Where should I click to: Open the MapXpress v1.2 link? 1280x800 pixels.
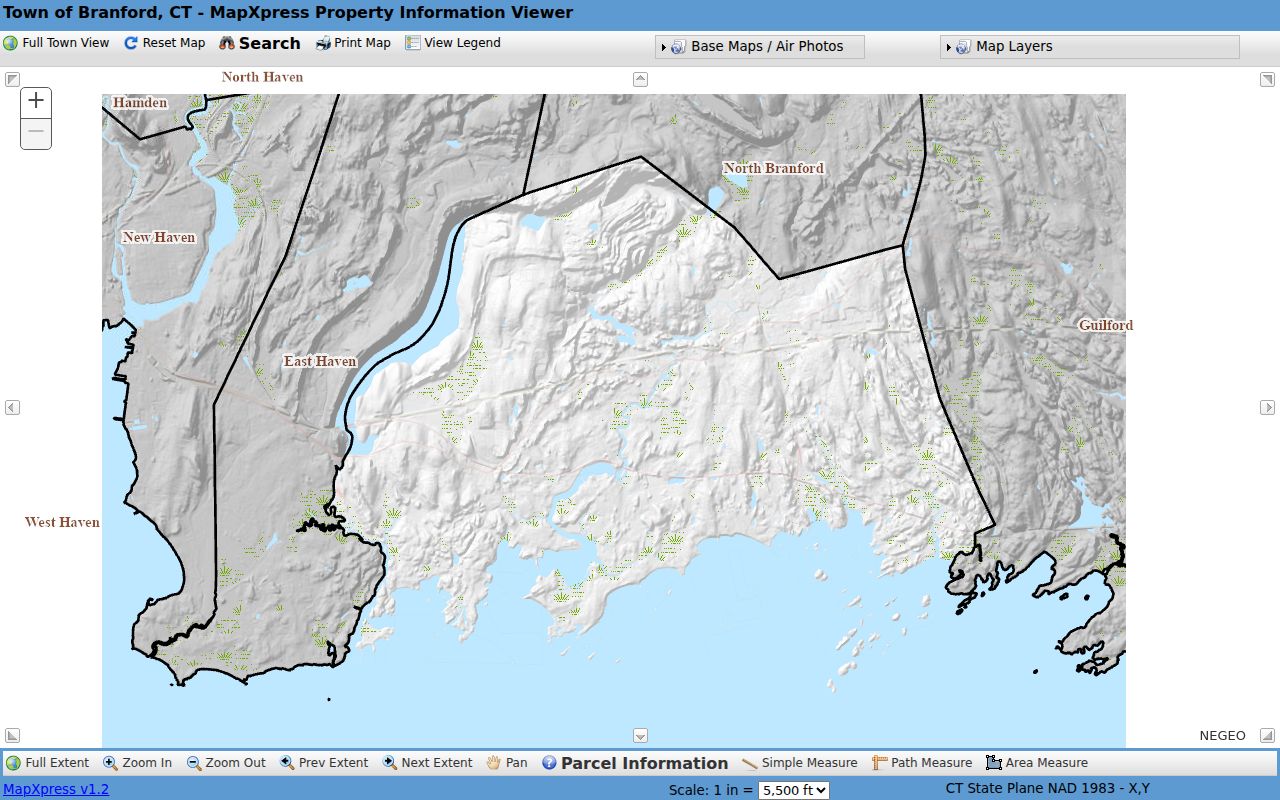pos(56,789)
